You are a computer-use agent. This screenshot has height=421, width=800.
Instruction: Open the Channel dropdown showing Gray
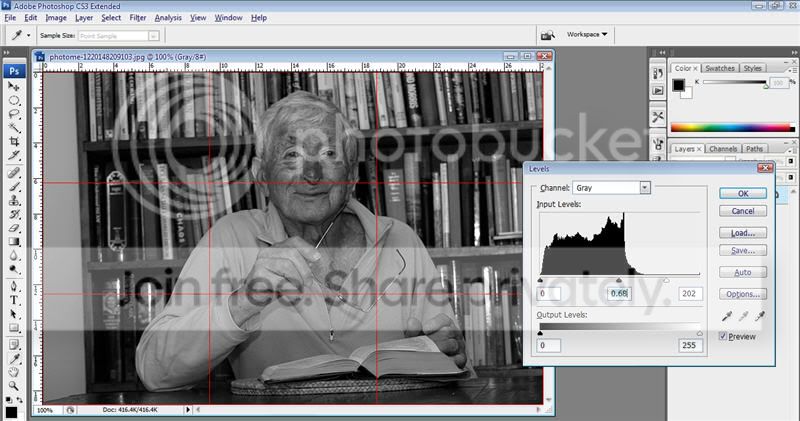612,187
